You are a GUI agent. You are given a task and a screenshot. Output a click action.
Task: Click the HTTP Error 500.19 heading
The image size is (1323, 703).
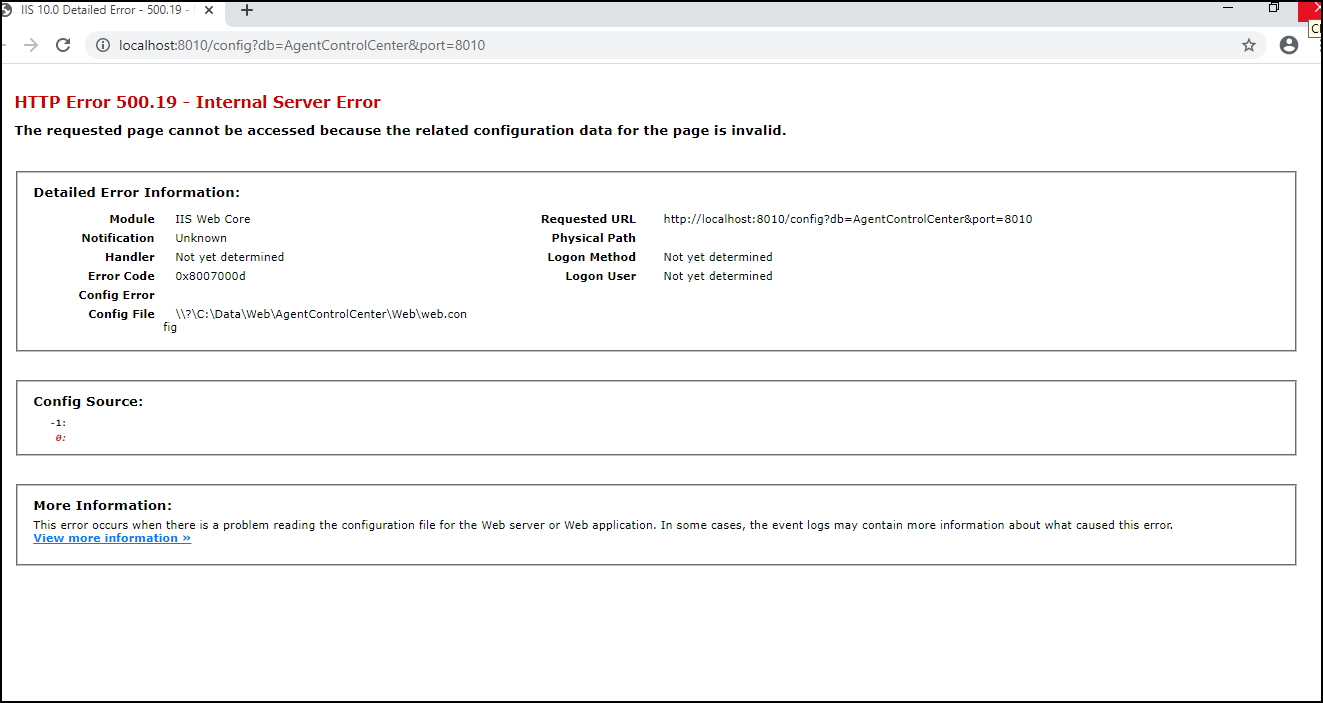(197, 102)
